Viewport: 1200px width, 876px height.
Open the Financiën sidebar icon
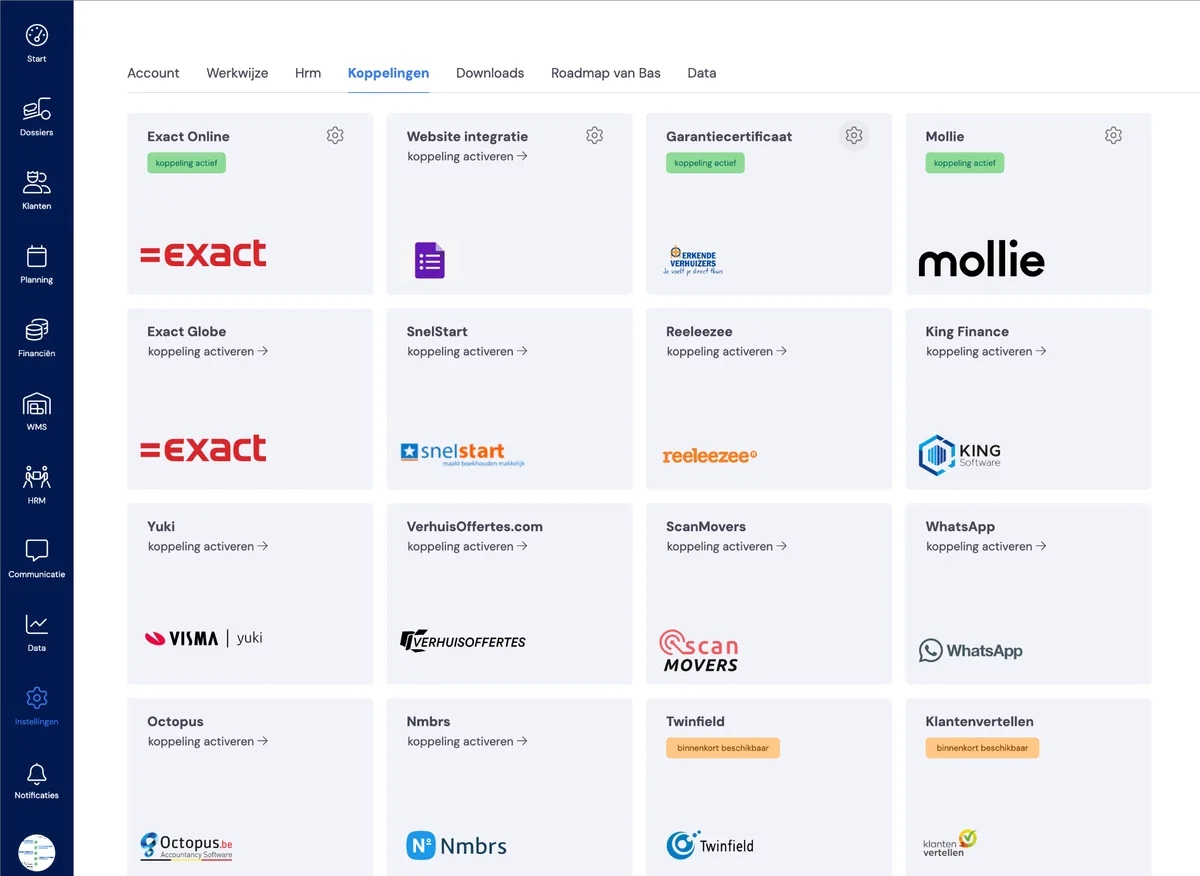[x=37, y=330]
